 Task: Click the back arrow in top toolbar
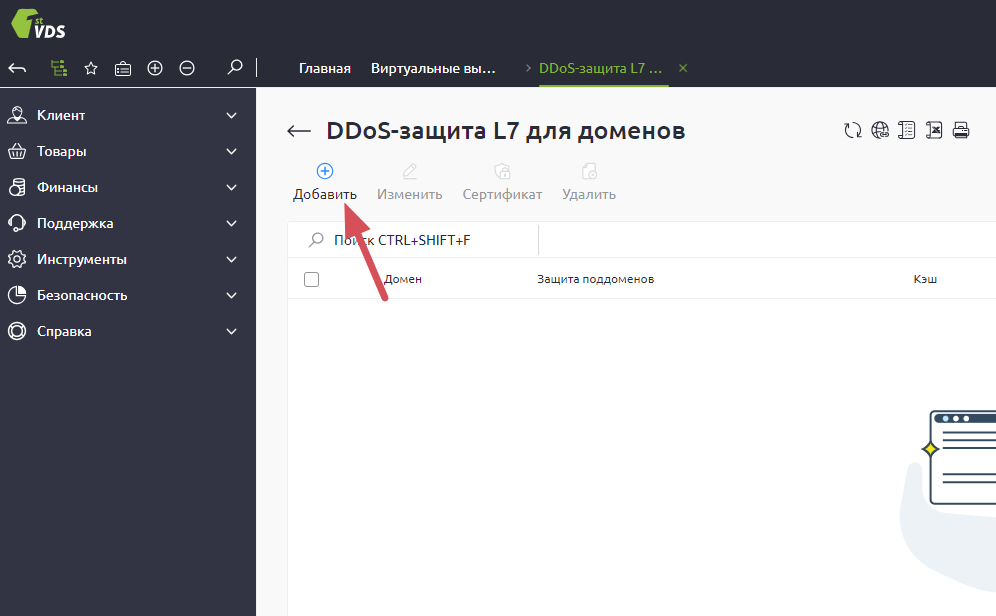(x=17, y=68)
